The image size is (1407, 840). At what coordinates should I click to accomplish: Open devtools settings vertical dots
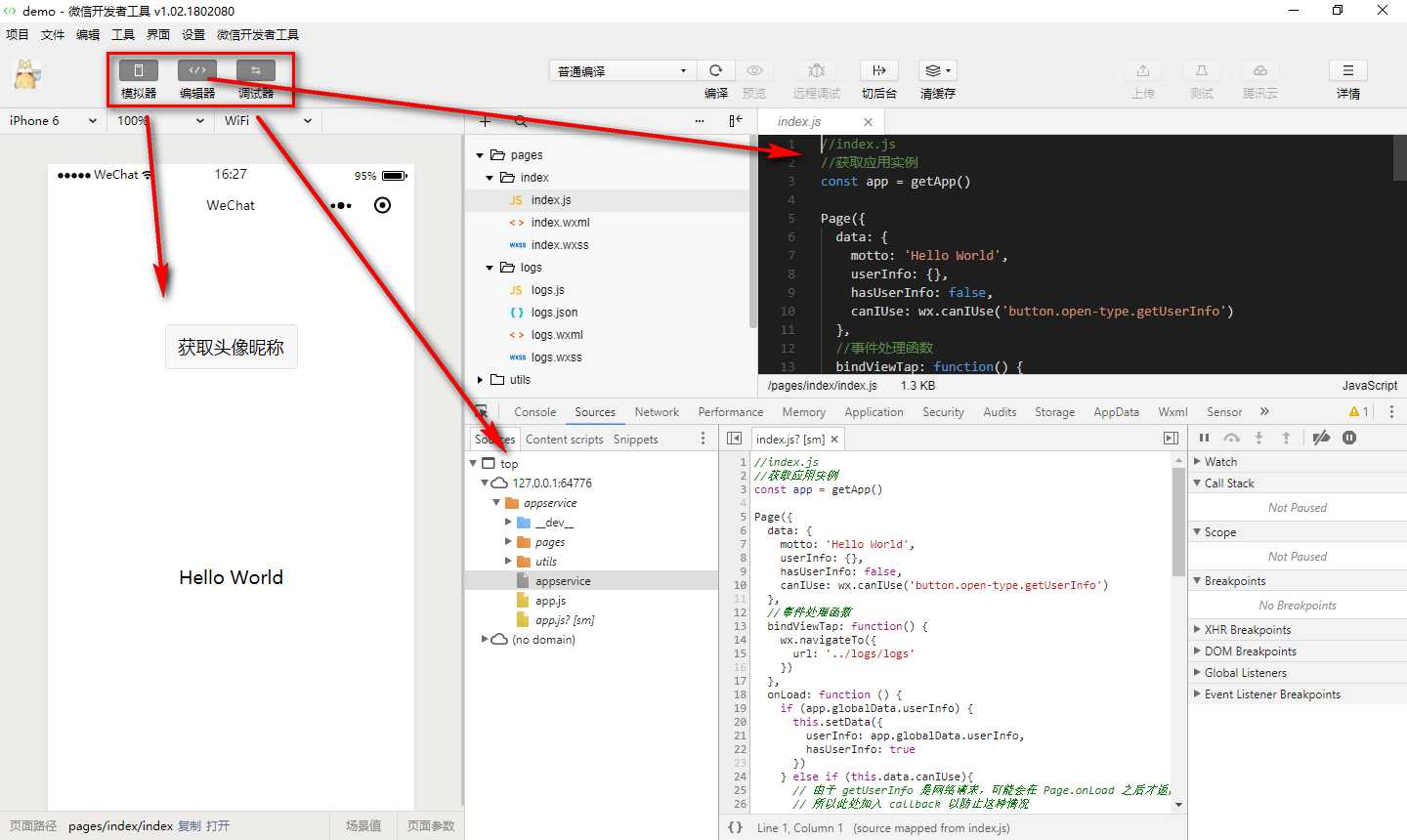point(1391,411)
